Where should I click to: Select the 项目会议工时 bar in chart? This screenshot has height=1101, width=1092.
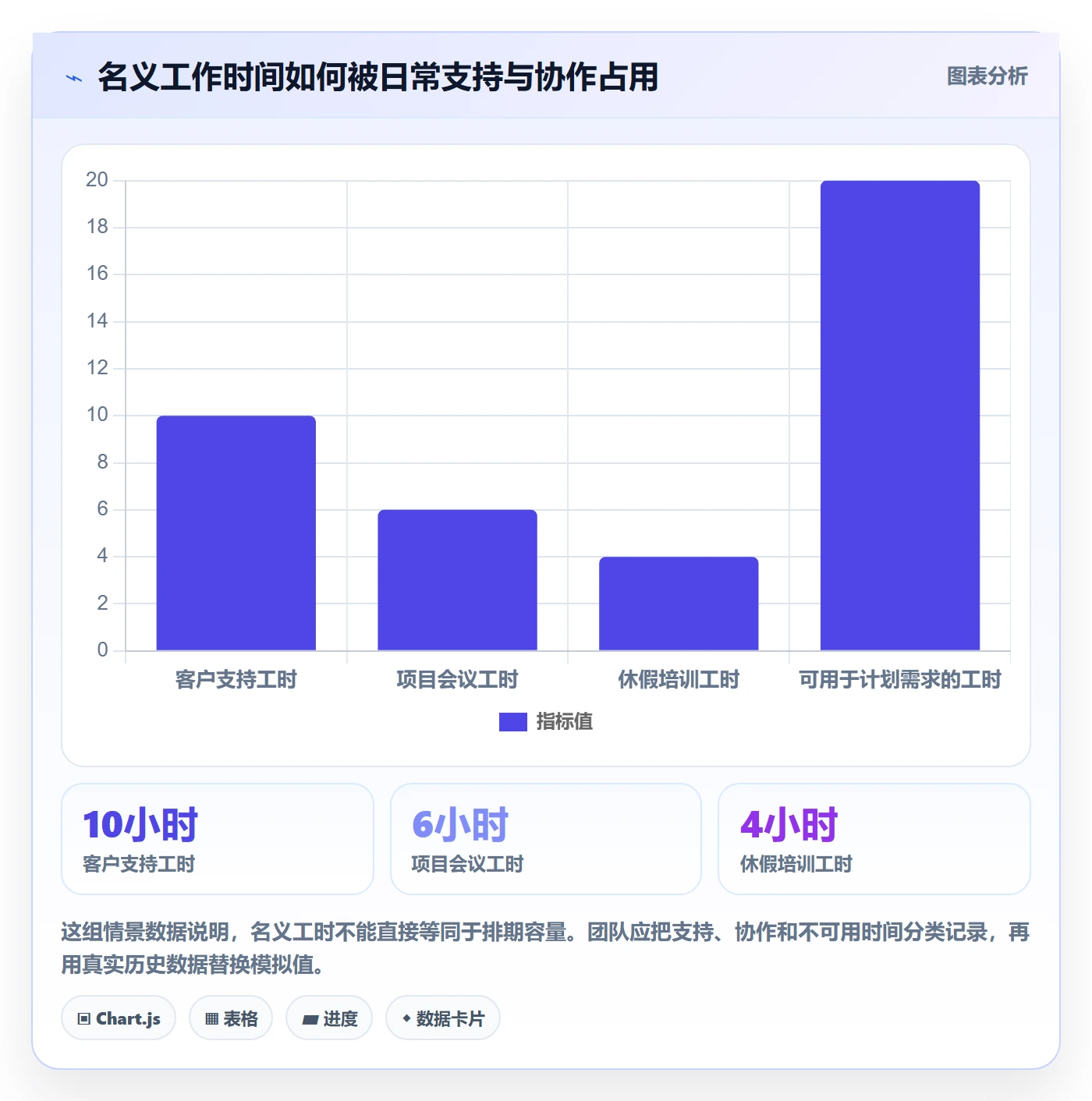(457, 580)
